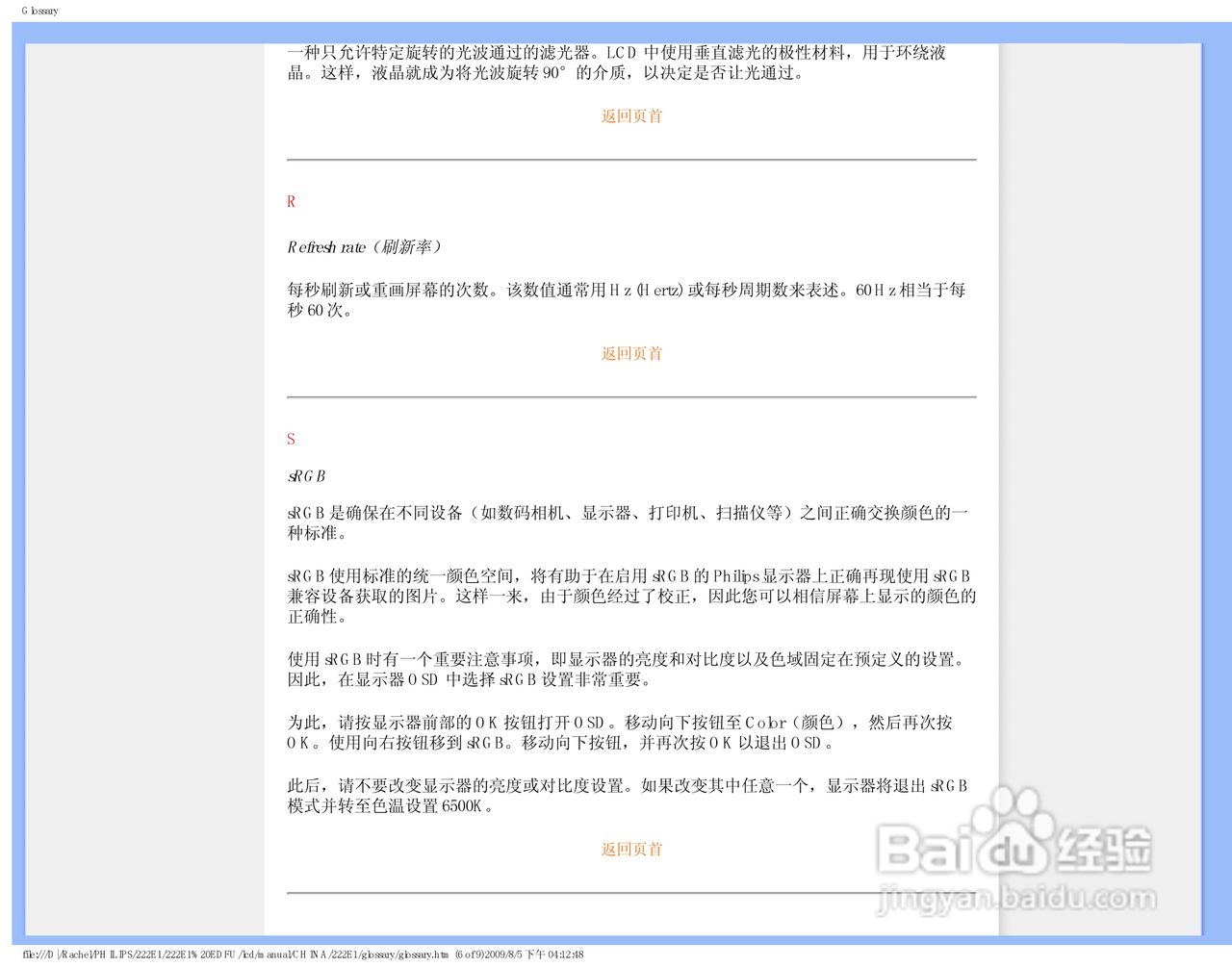Viewport: 1232px width, 967px height.
Task: Click 返回页首 link below Refresh rate section
Action: point(631,354)
